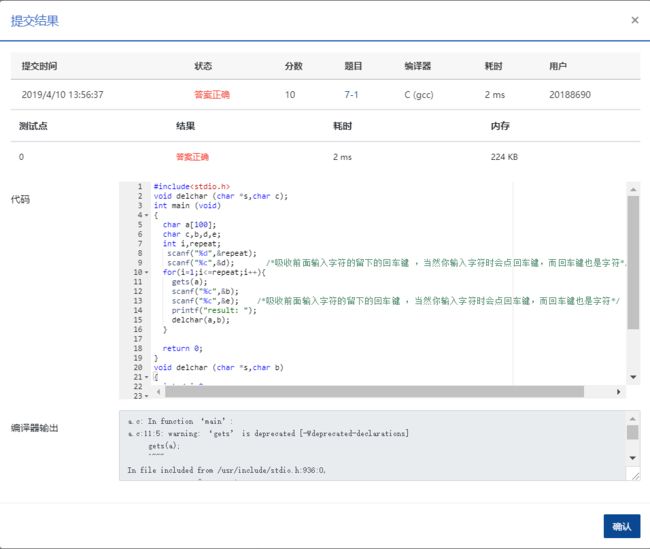This screenshot has width=650, height=549.
Task: Click the submission status 答案正确
Action: click(x=212, y=95)
